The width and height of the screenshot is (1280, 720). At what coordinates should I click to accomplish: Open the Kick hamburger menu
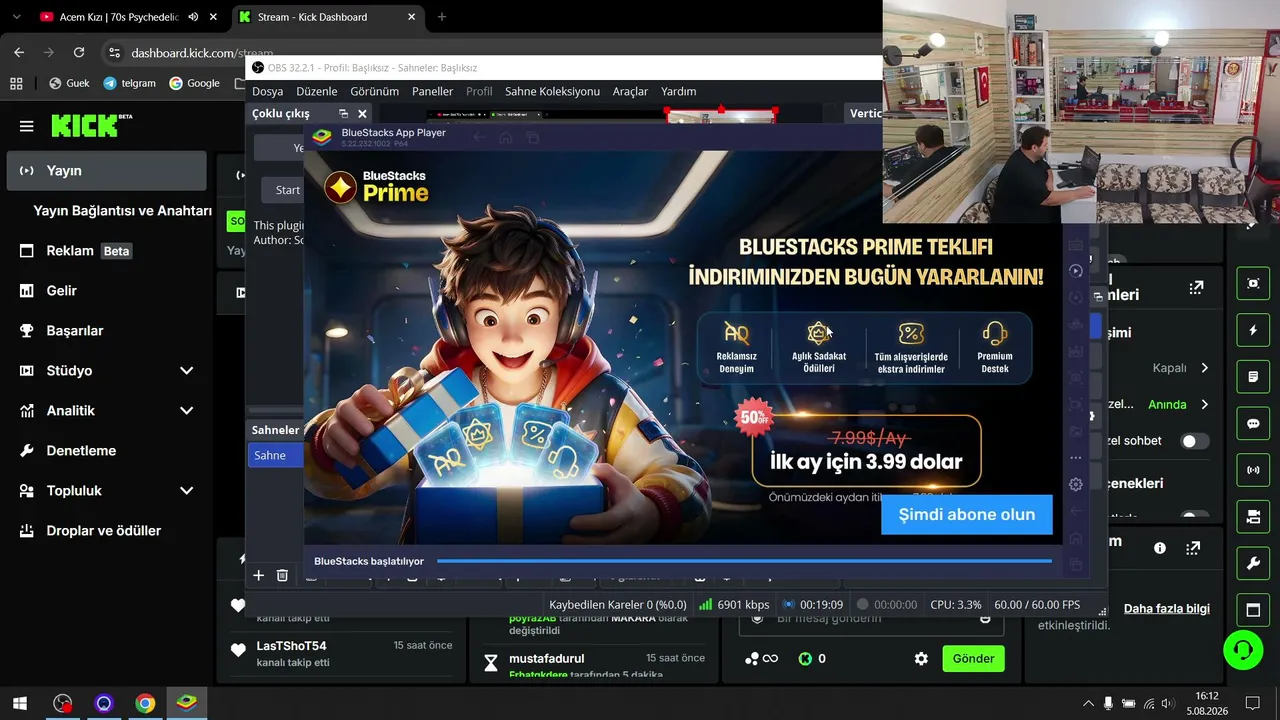click(x=27, y=126)
